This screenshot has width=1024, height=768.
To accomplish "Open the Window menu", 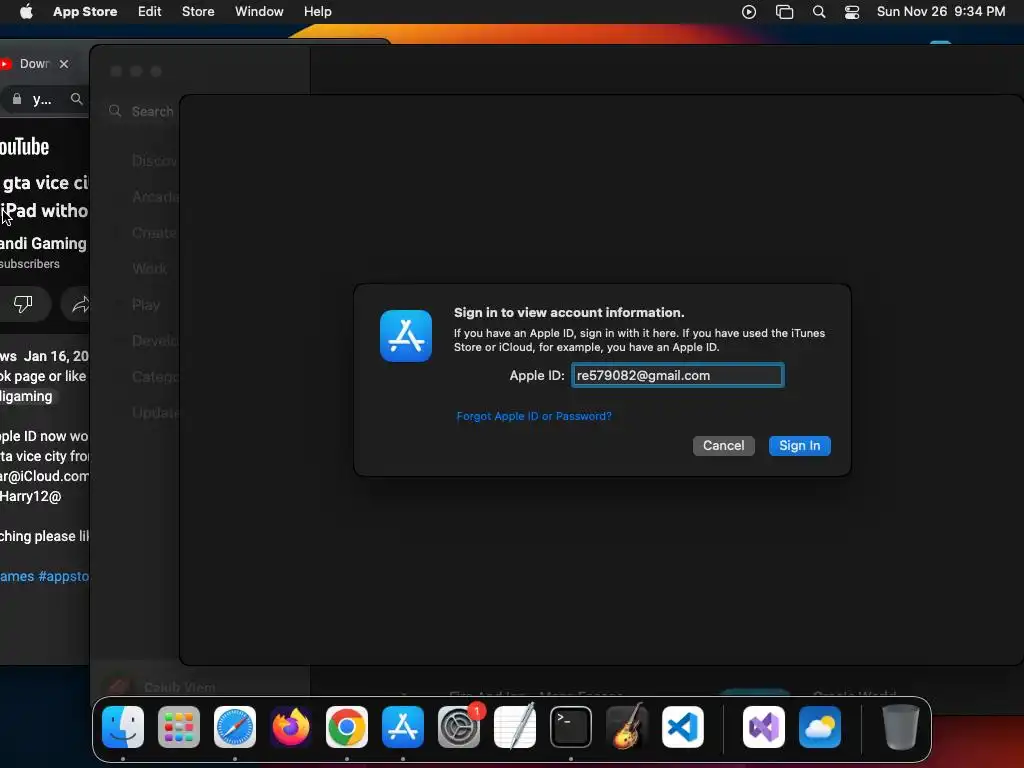I will [259, 12].
